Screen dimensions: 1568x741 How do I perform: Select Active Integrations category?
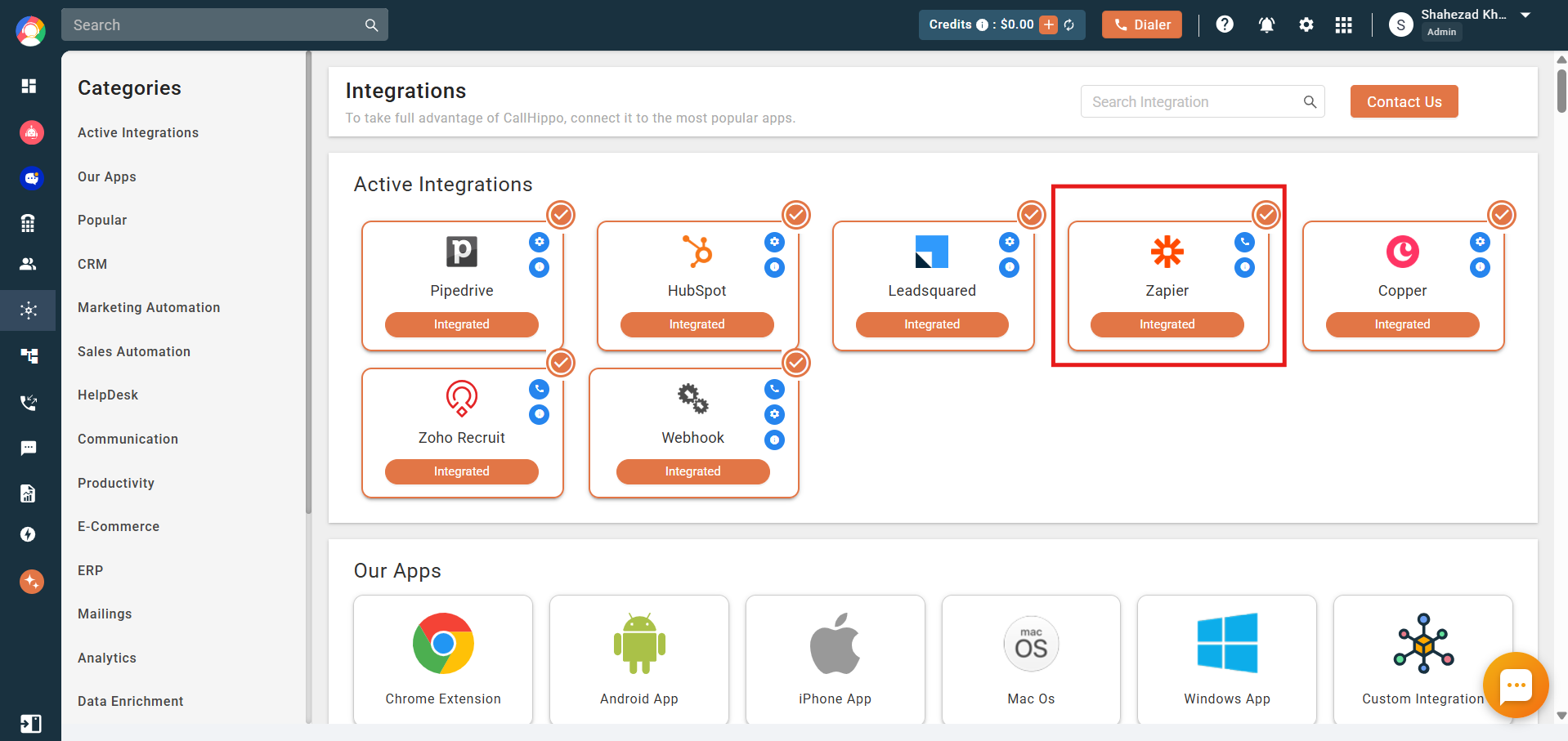pyautogui.click(x=138, y=132)
